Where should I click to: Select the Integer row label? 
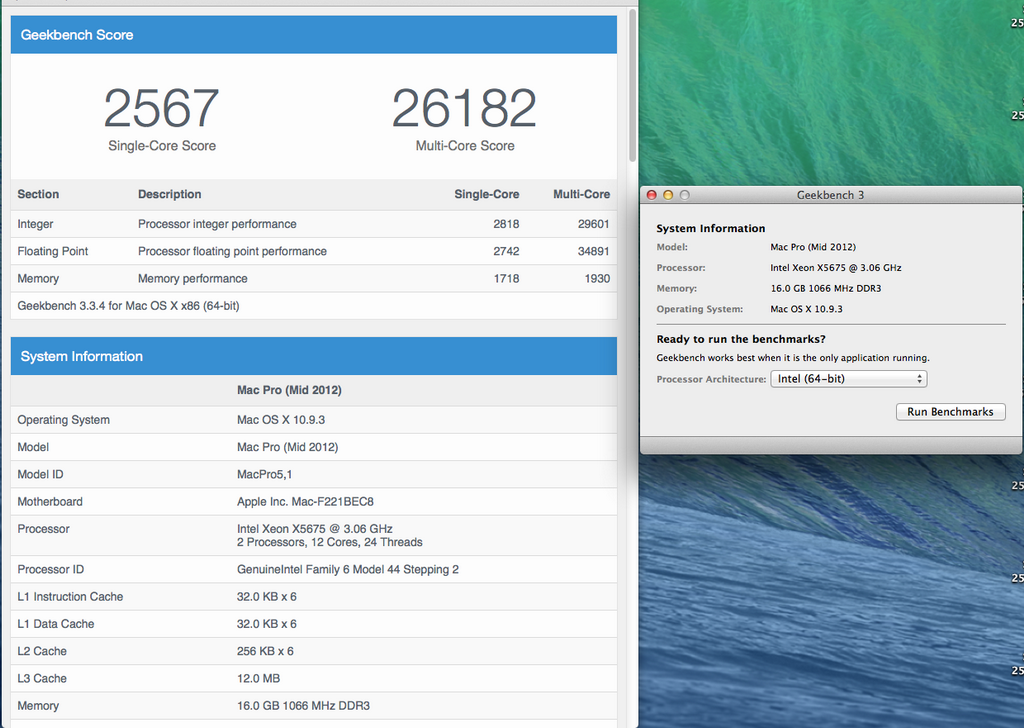35,224
